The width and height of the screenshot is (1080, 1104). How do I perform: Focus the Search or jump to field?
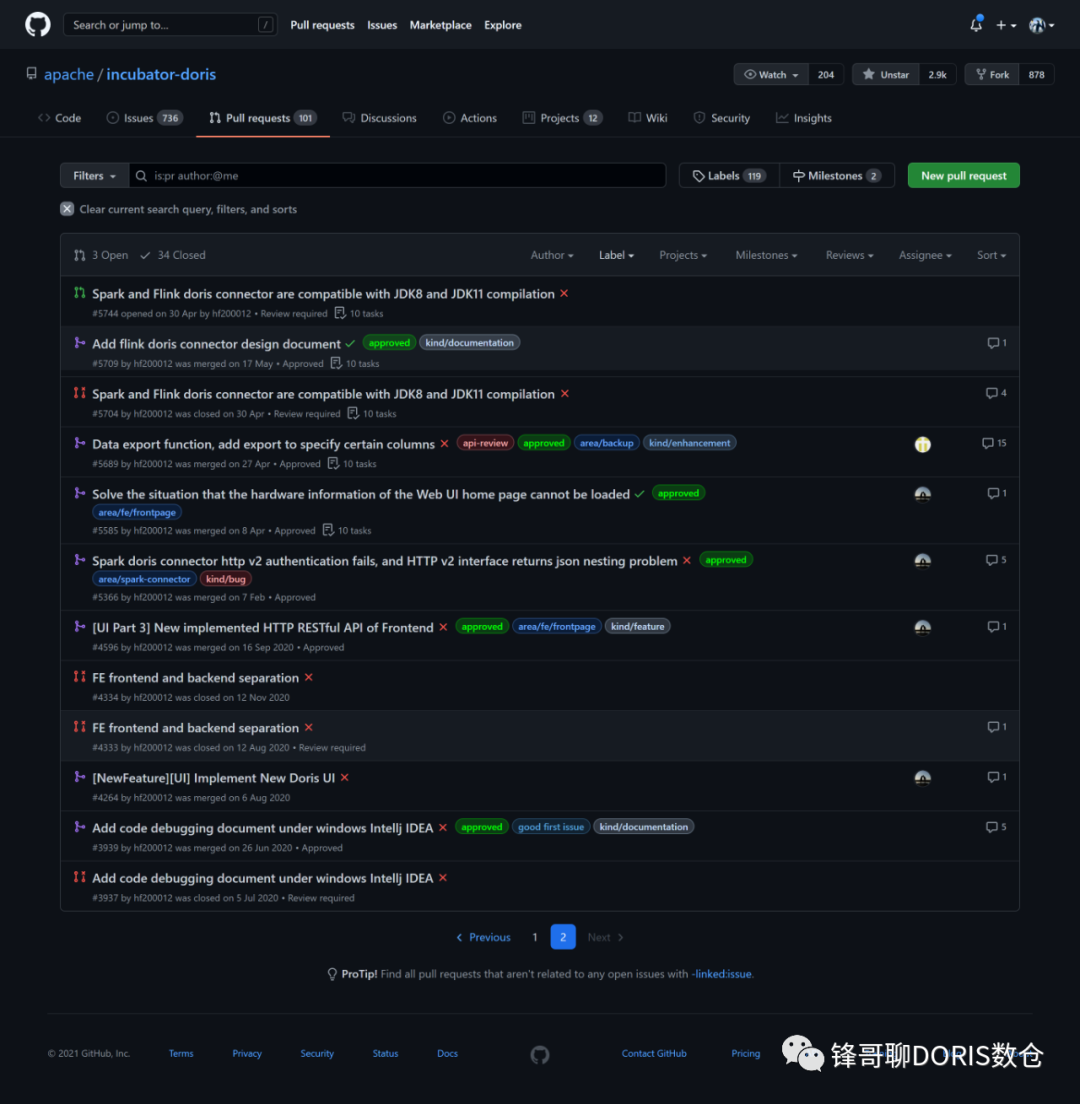(x=170, y=25)
